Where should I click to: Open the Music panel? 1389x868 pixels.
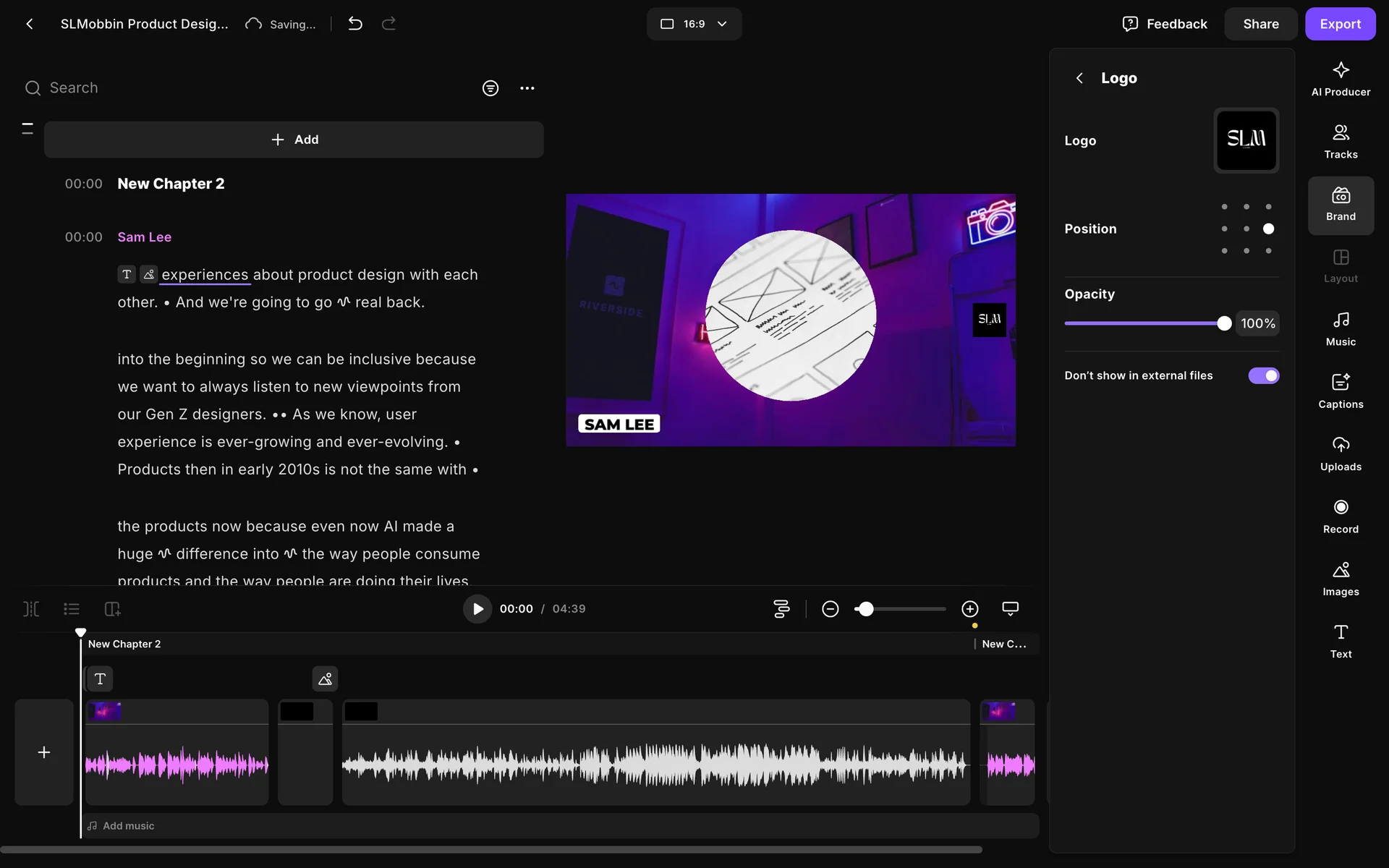point(1340,329)
